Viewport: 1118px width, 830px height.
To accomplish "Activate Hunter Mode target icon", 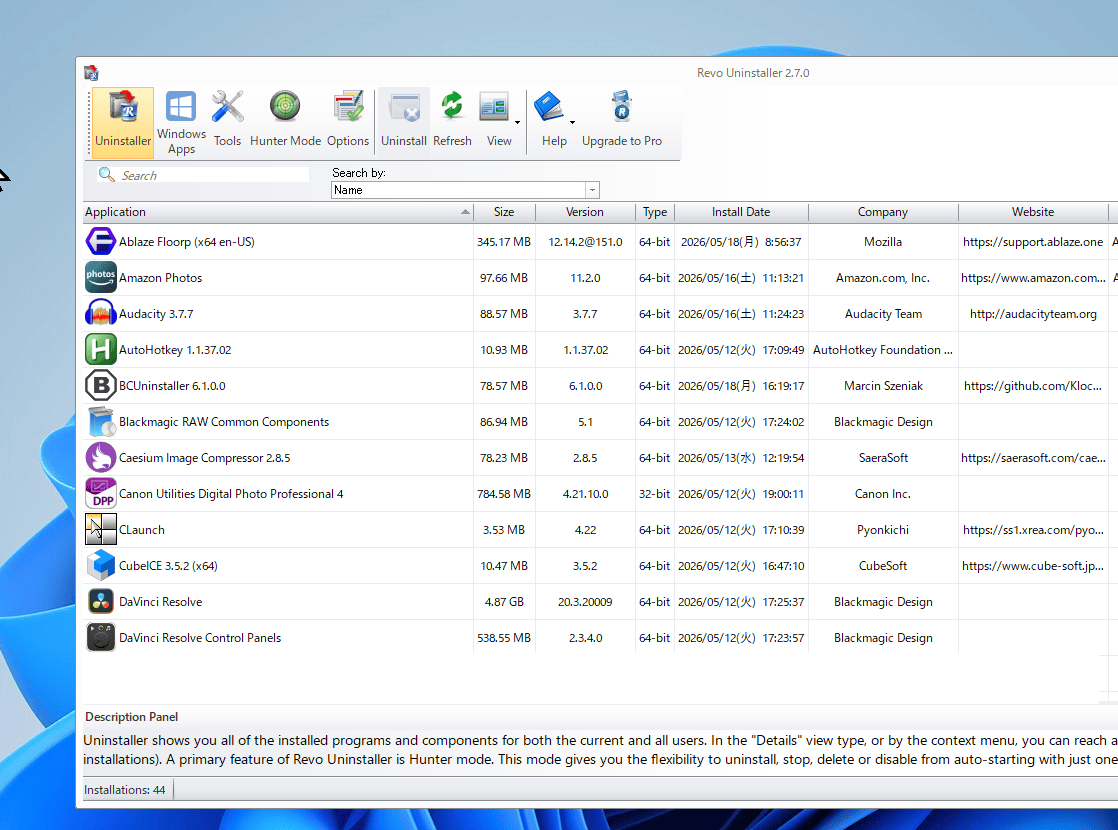I will tap(285, 107).
